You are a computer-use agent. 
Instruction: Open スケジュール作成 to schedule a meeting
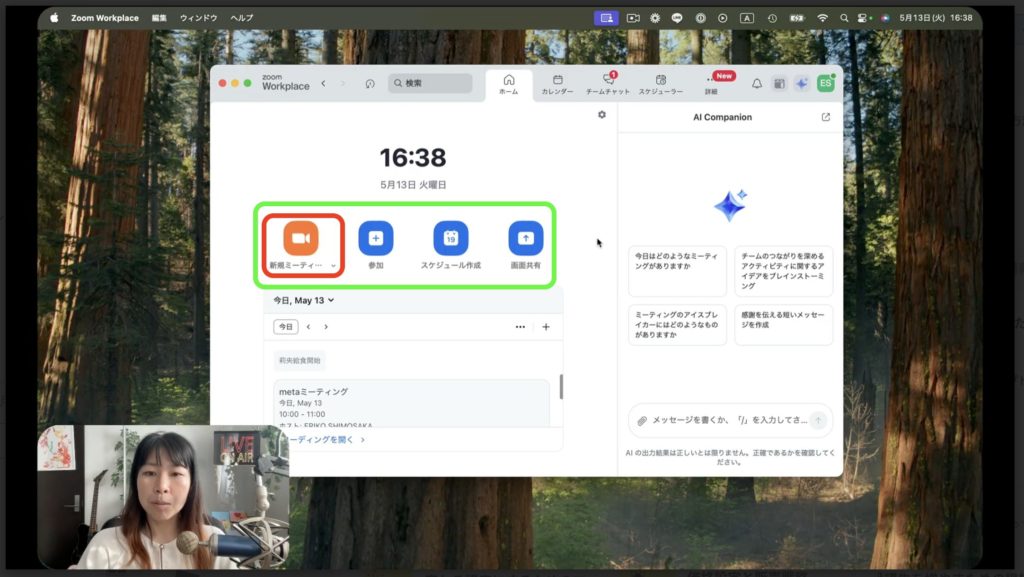tap(450, 238)
